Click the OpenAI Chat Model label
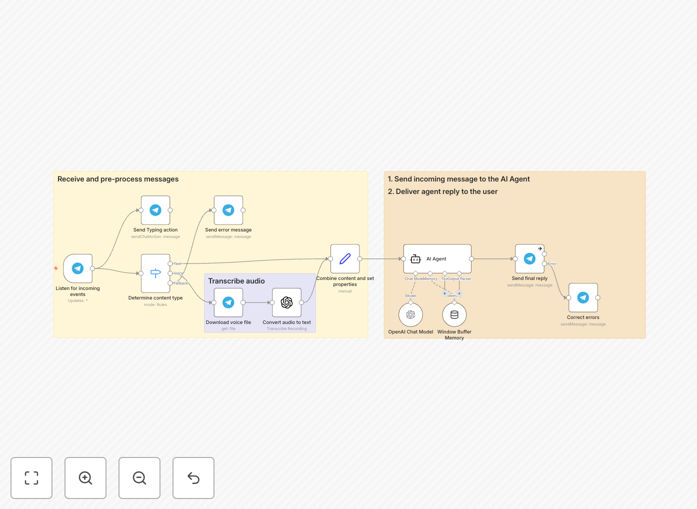697x509 pixels. [x=410, y=332]
